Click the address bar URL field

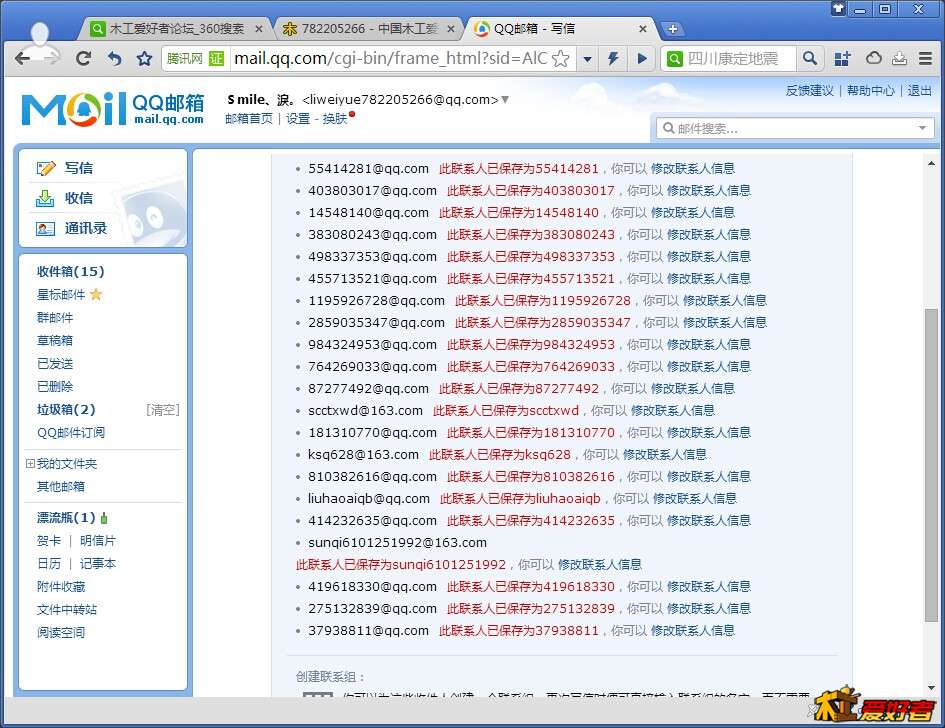pos(391,58)
